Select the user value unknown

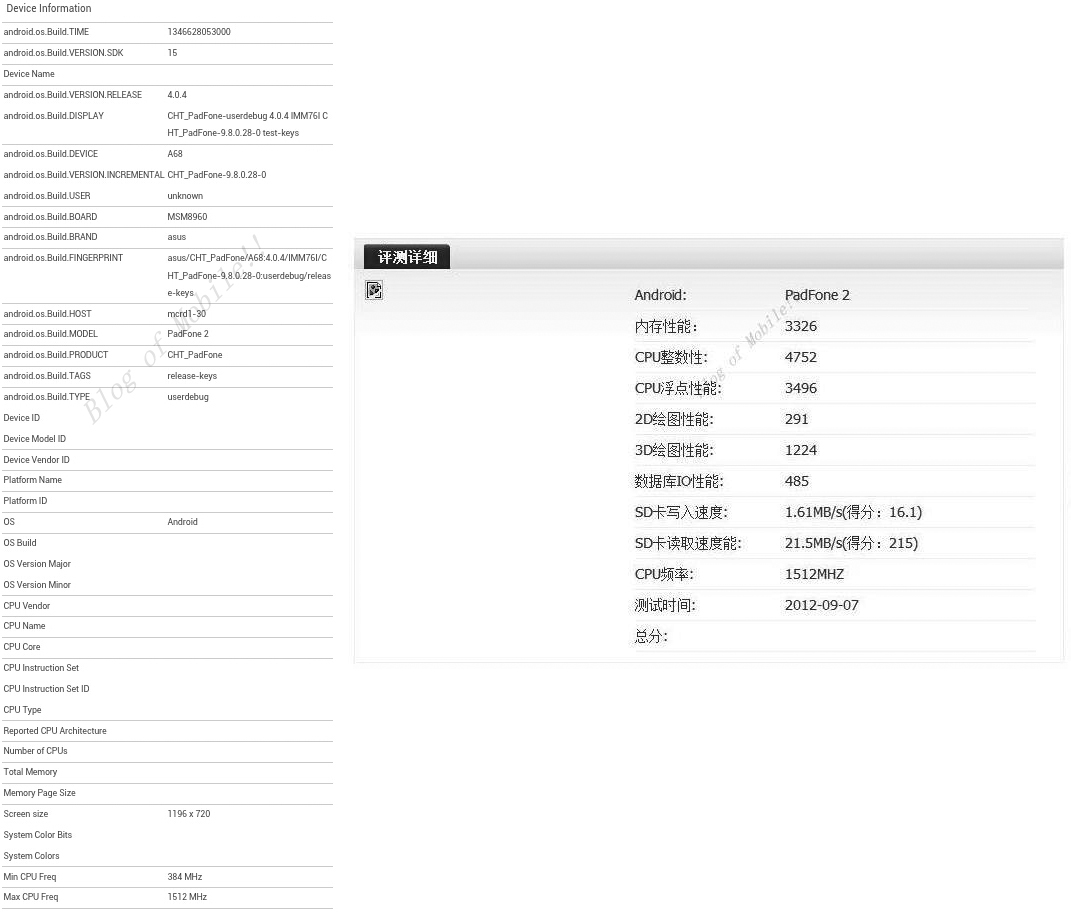click(x=185, y=196)
